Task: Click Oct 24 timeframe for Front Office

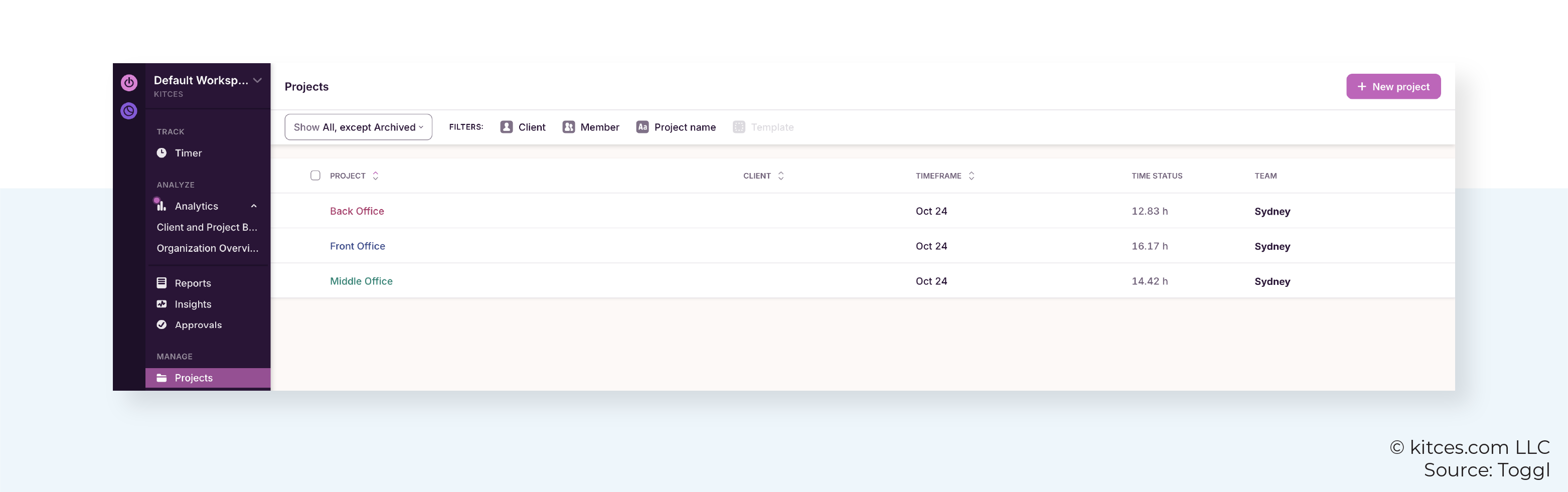Action: [x=931, y=246]
